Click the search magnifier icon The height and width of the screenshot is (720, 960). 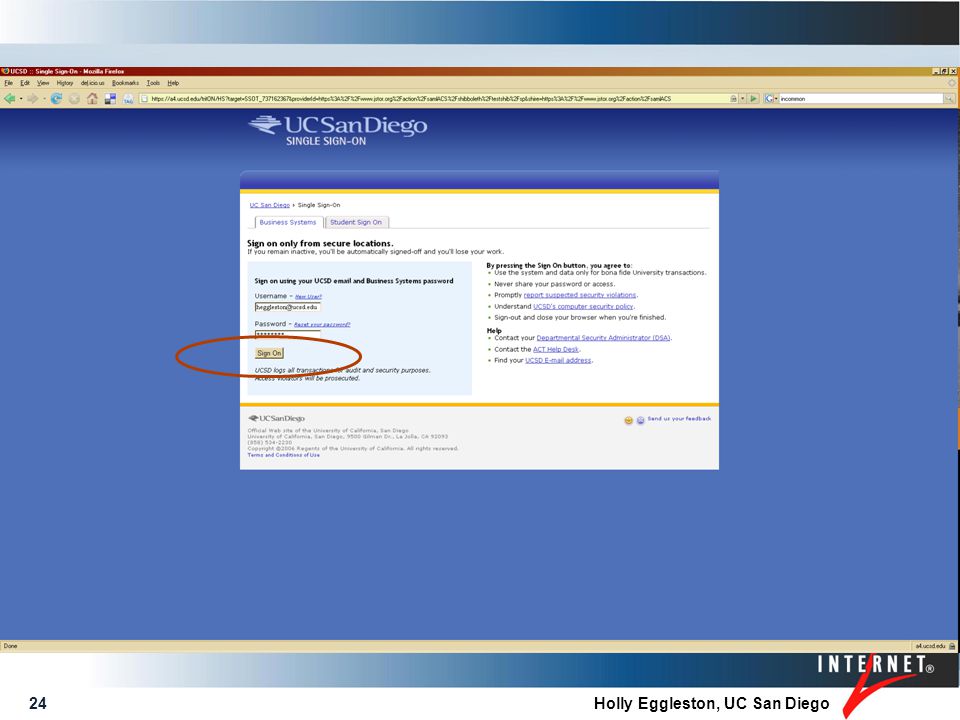[949, 99]
